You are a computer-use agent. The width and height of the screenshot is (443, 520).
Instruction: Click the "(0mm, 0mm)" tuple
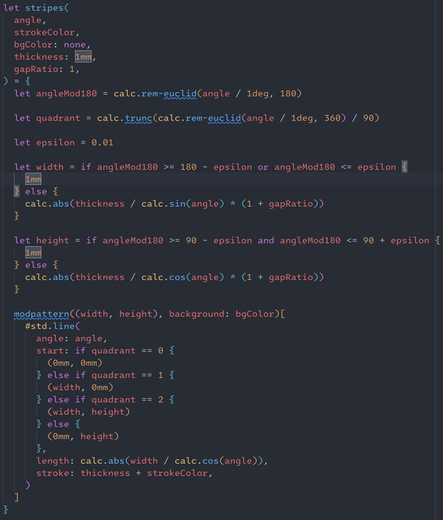tap(75, 363)
